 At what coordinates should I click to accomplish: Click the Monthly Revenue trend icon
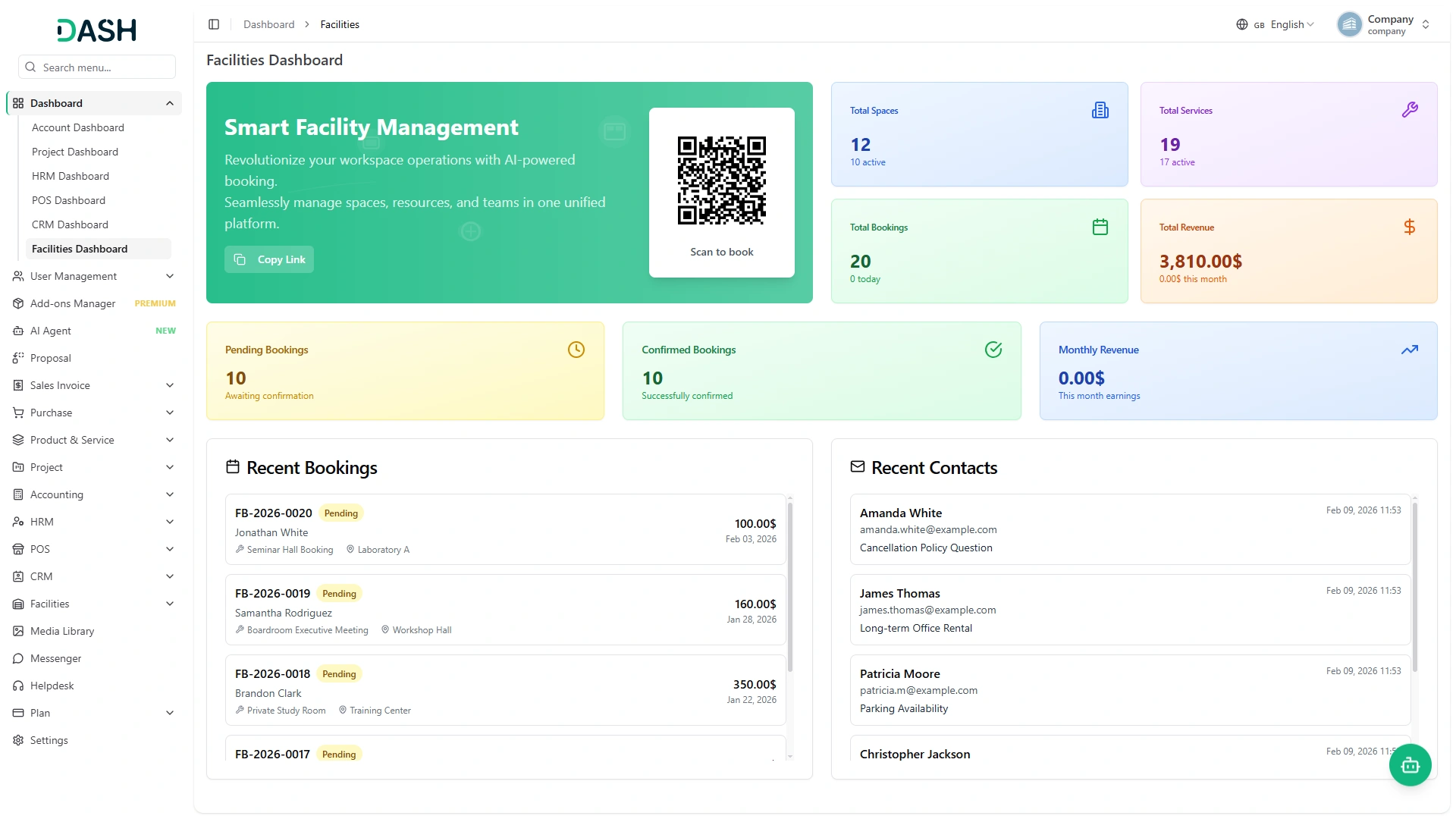point(1409,350)
